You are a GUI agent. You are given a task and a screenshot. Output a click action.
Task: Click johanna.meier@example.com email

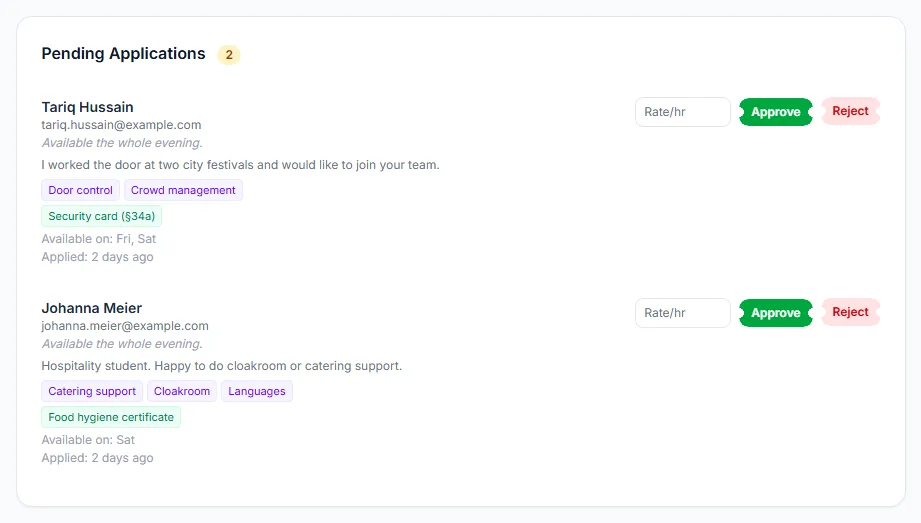click(125, 326)
